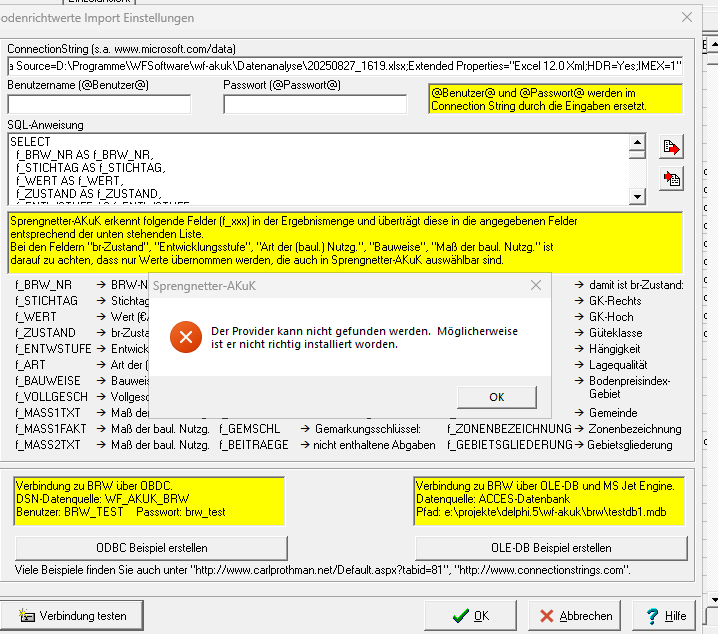Click the 'damit ist br-Zustand:' text
Screen dimensions: 718x634
(x=636, y=285)
